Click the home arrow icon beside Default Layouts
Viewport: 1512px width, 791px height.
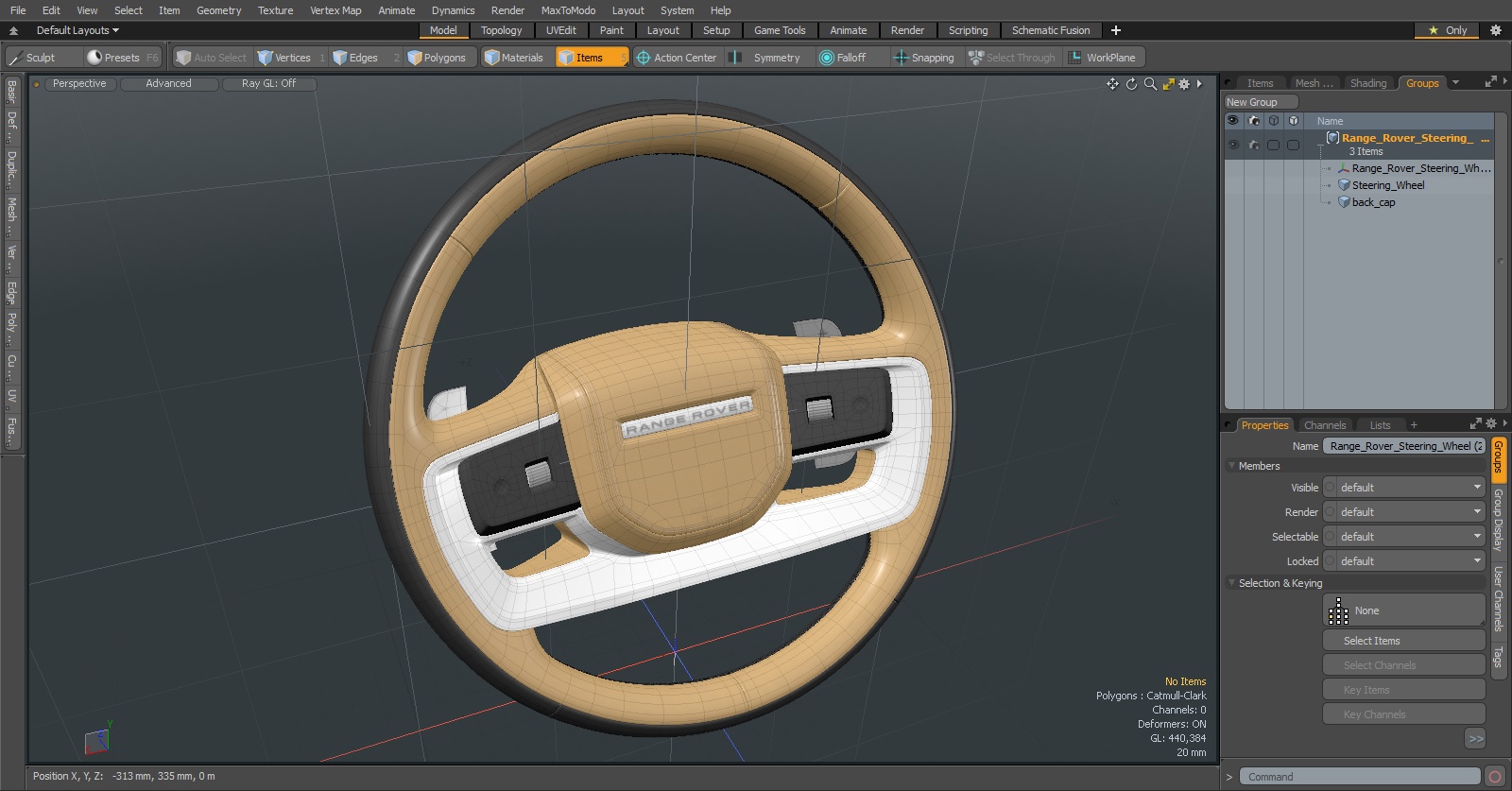click(x=13, y=30)
